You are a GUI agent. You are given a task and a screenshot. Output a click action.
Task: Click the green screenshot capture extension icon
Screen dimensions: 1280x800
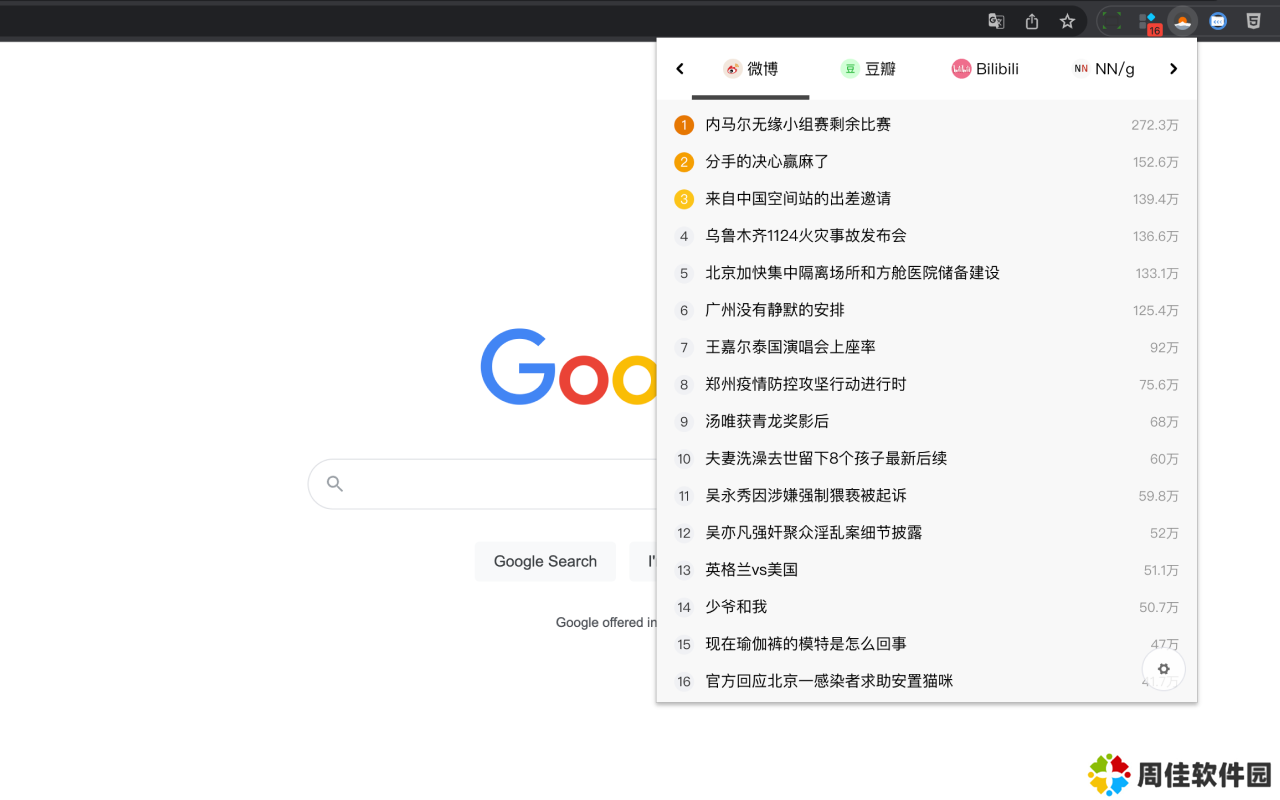(x=1112, y=21)
